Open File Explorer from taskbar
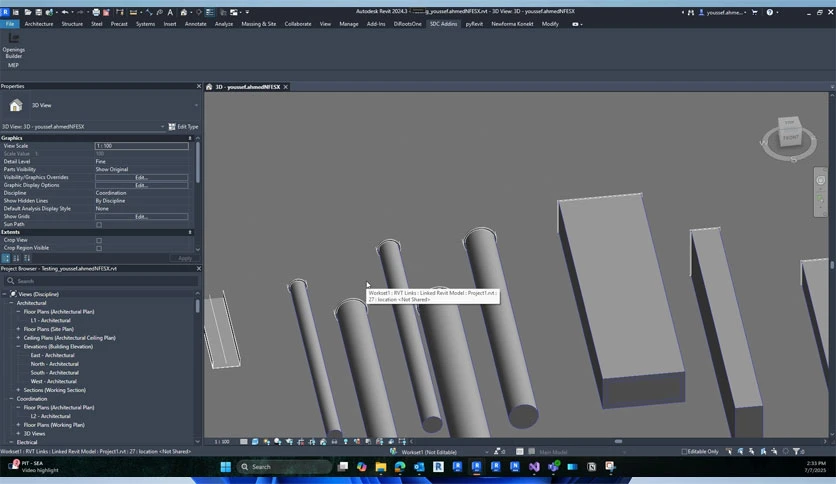Screen dimensions: 836x484 pos(381,467)
